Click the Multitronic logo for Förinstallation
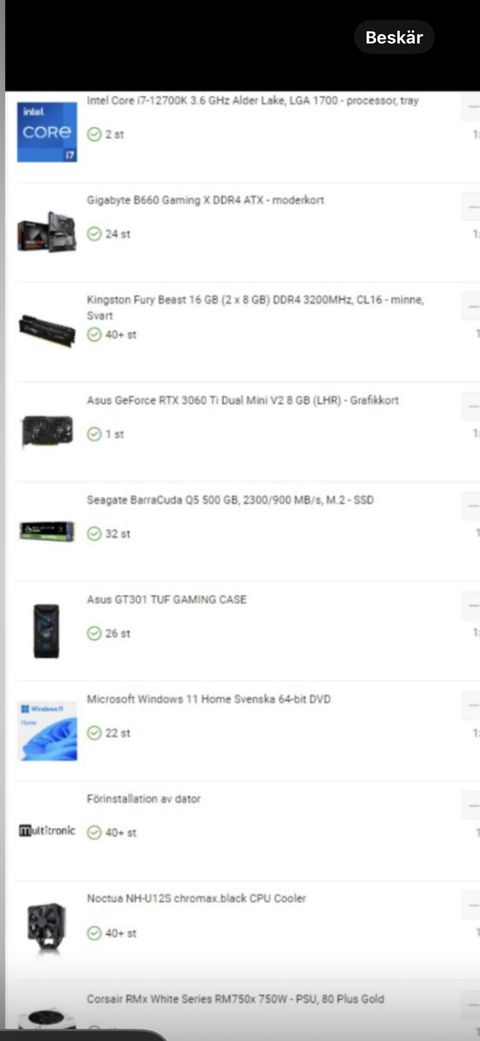Image resolution: width=480 pixels, height=1041 pixels. tap(47, 831)
